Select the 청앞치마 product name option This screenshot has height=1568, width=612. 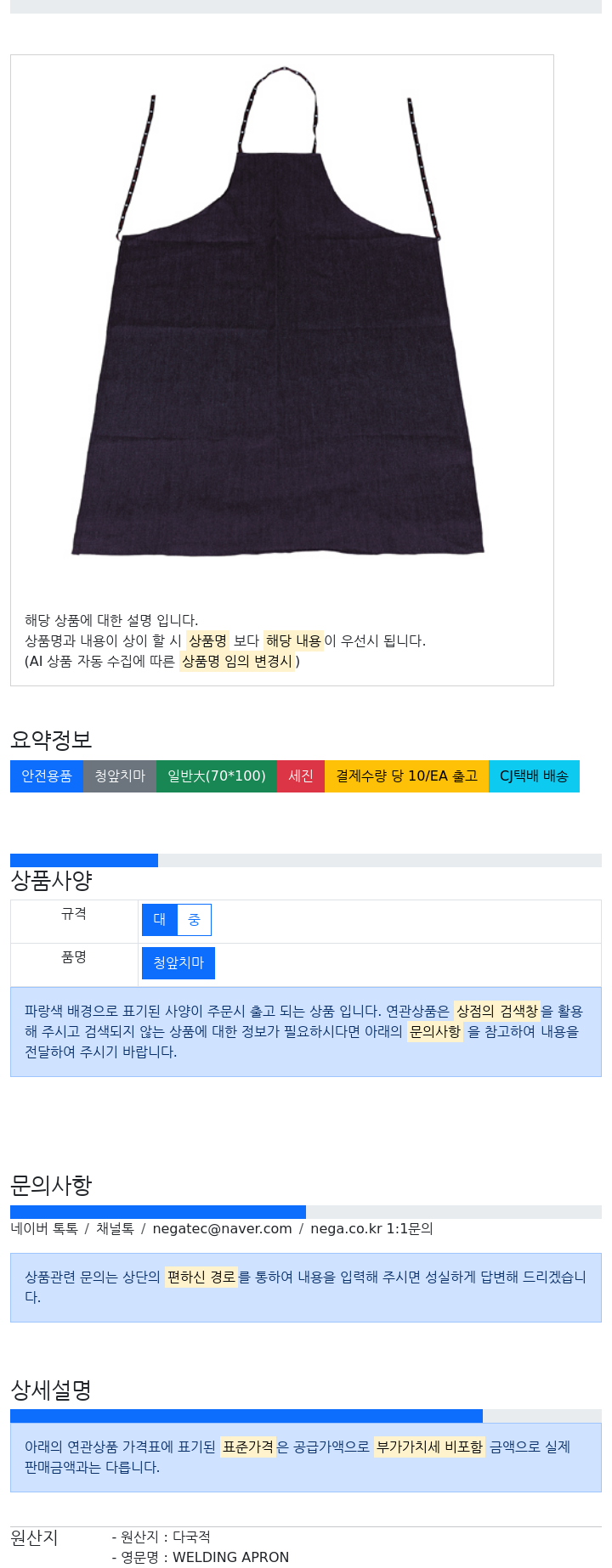pos(178,963)
